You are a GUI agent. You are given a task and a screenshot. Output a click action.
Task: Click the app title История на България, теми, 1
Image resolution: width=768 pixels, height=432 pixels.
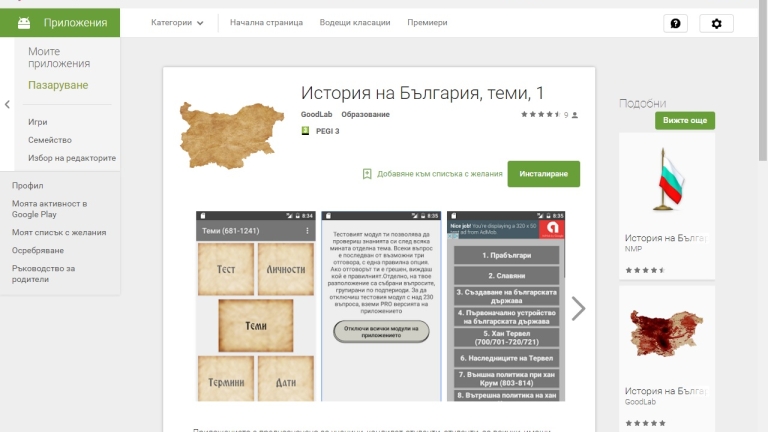point(422,93)
